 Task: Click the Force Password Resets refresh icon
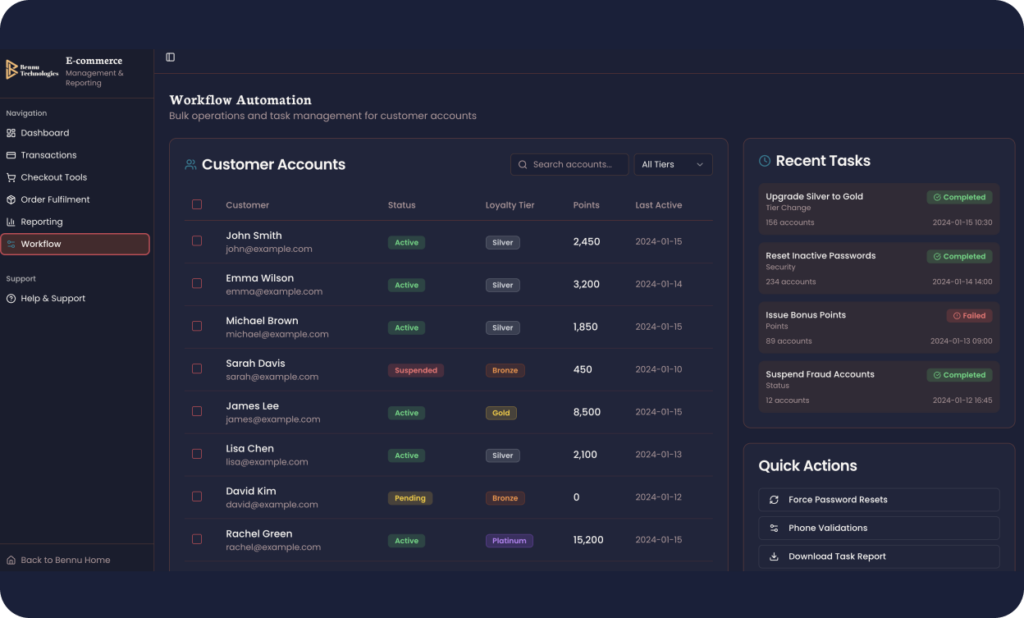(x=774, y=500)
